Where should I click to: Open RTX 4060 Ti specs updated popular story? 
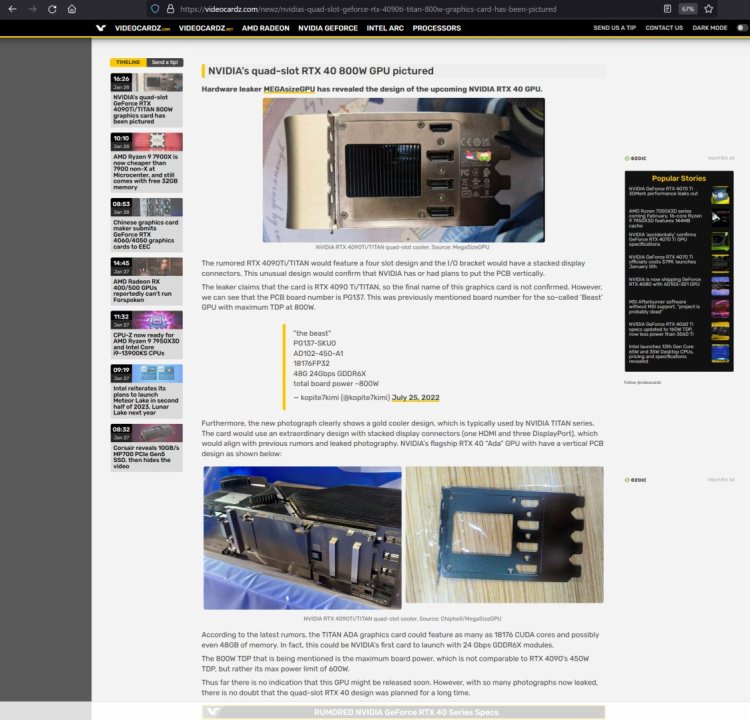663,329
